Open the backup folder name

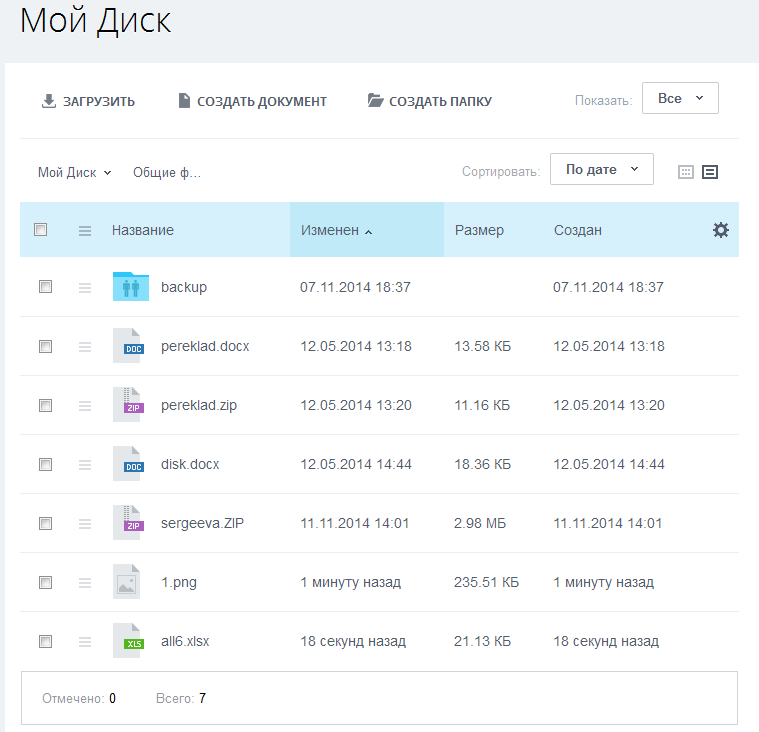pos(184,287)
